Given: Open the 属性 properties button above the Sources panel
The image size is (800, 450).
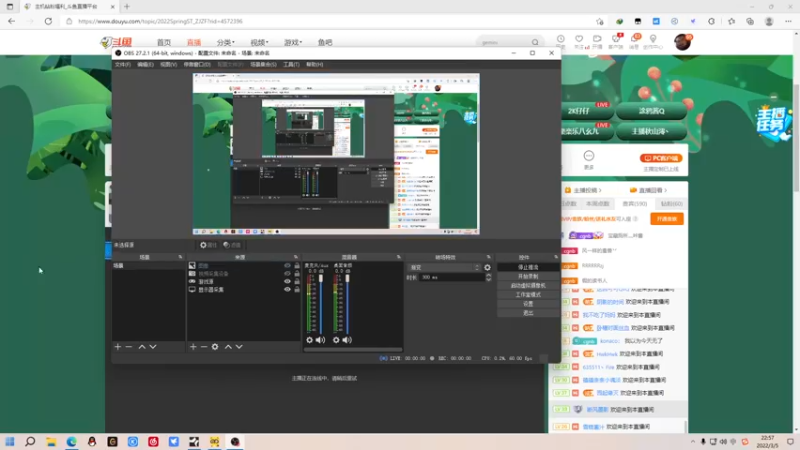Looking at the screenshot, I should [208, 245].
